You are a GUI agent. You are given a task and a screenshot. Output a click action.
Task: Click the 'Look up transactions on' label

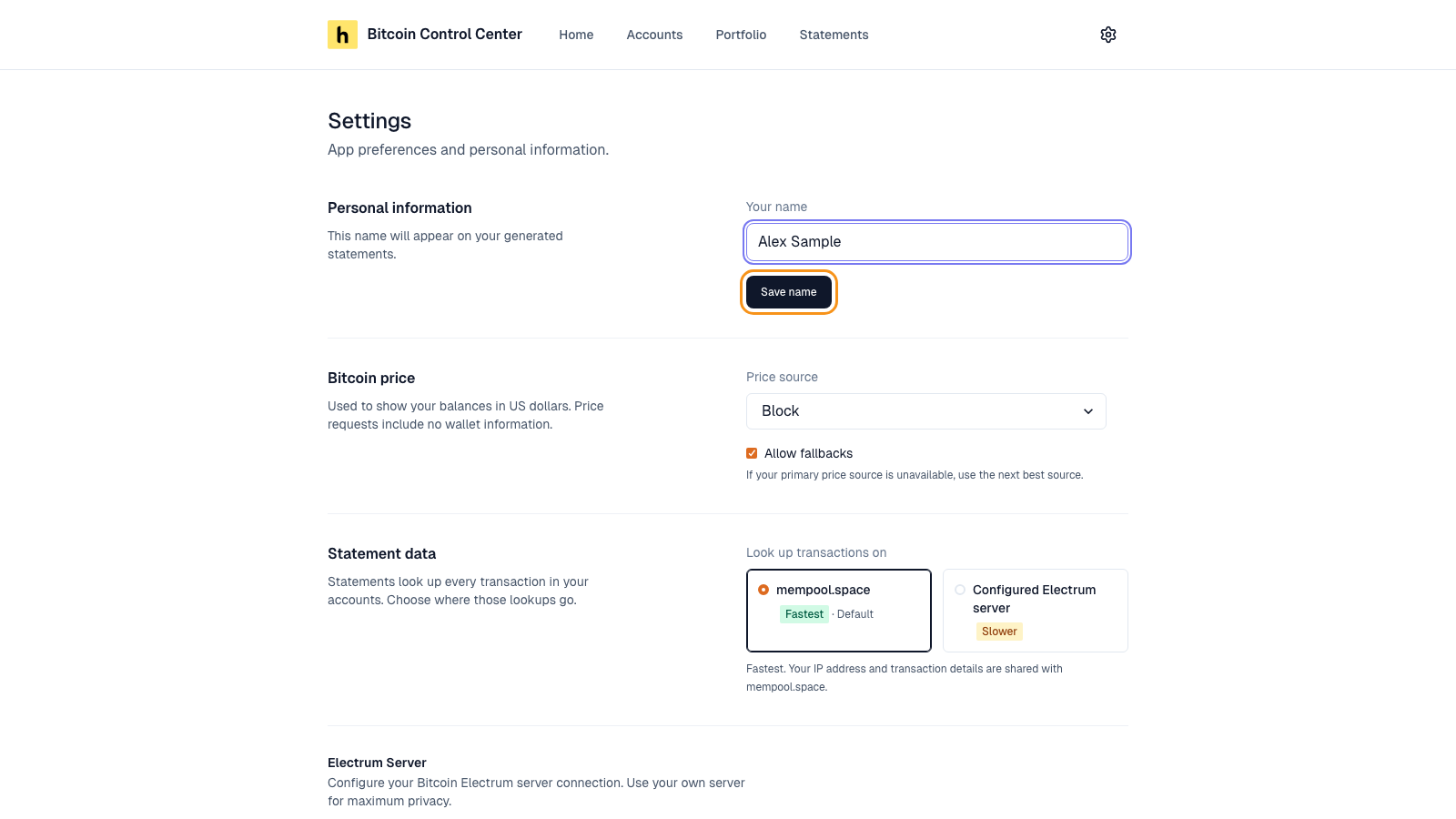(x=816, y=552)
